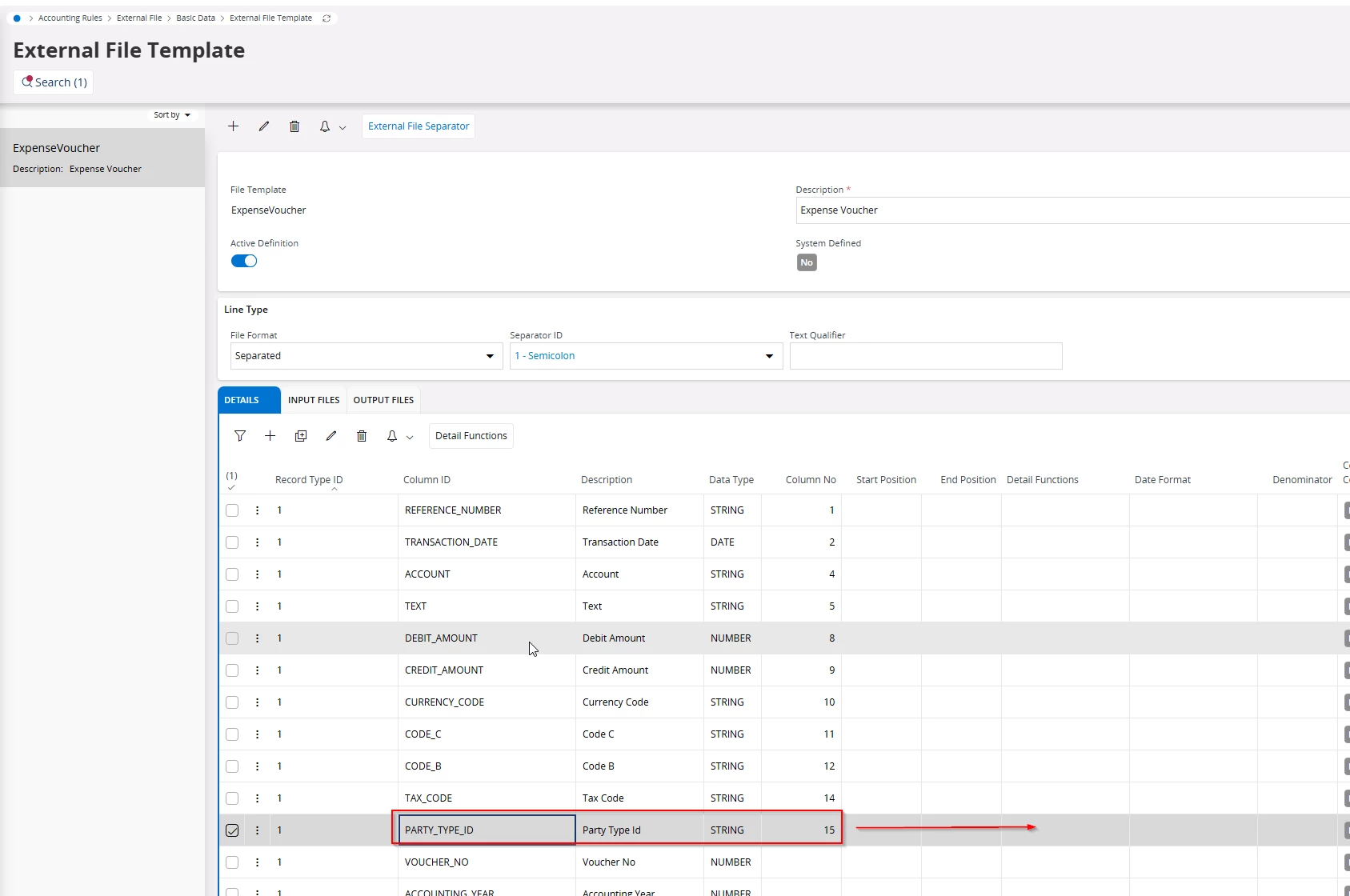Refresh page via breadcrumb reload icon
This screenshot has height=896, width=1350.
[x=326, y=18]
